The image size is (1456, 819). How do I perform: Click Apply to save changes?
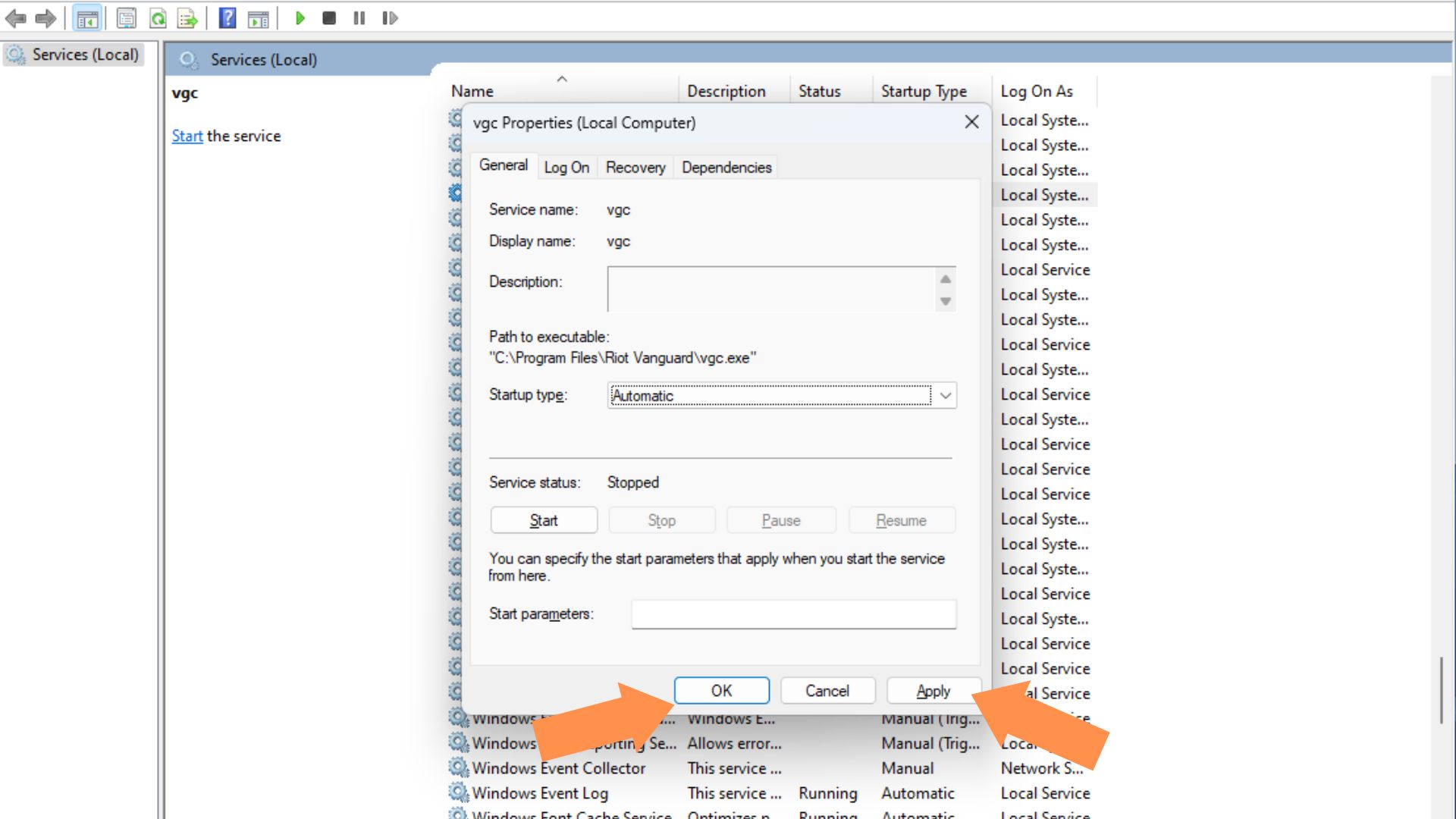(x=933, y=690)
